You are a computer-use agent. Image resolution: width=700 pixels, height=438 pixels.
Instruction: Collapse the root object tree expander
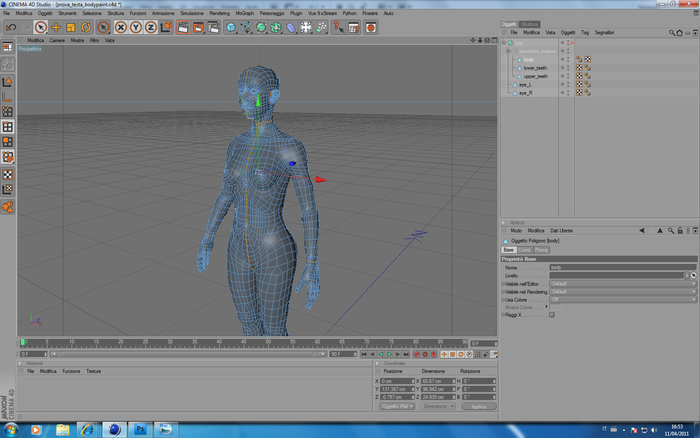pos(504,43)
